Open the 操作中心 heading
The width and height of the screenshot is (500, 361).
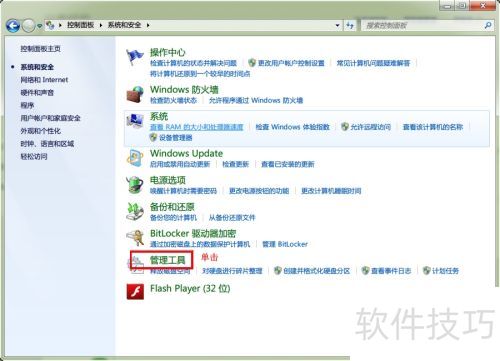coord(168,52)
